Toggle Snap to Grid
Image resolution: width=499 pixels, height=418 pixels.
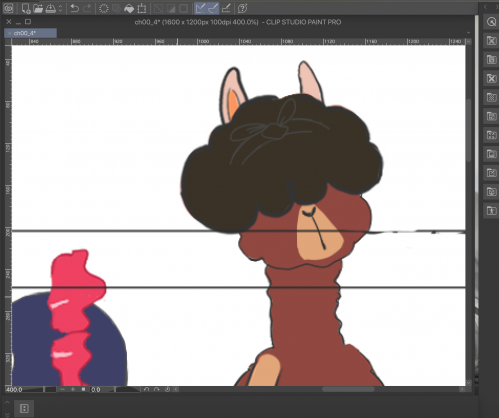[226, 8]
